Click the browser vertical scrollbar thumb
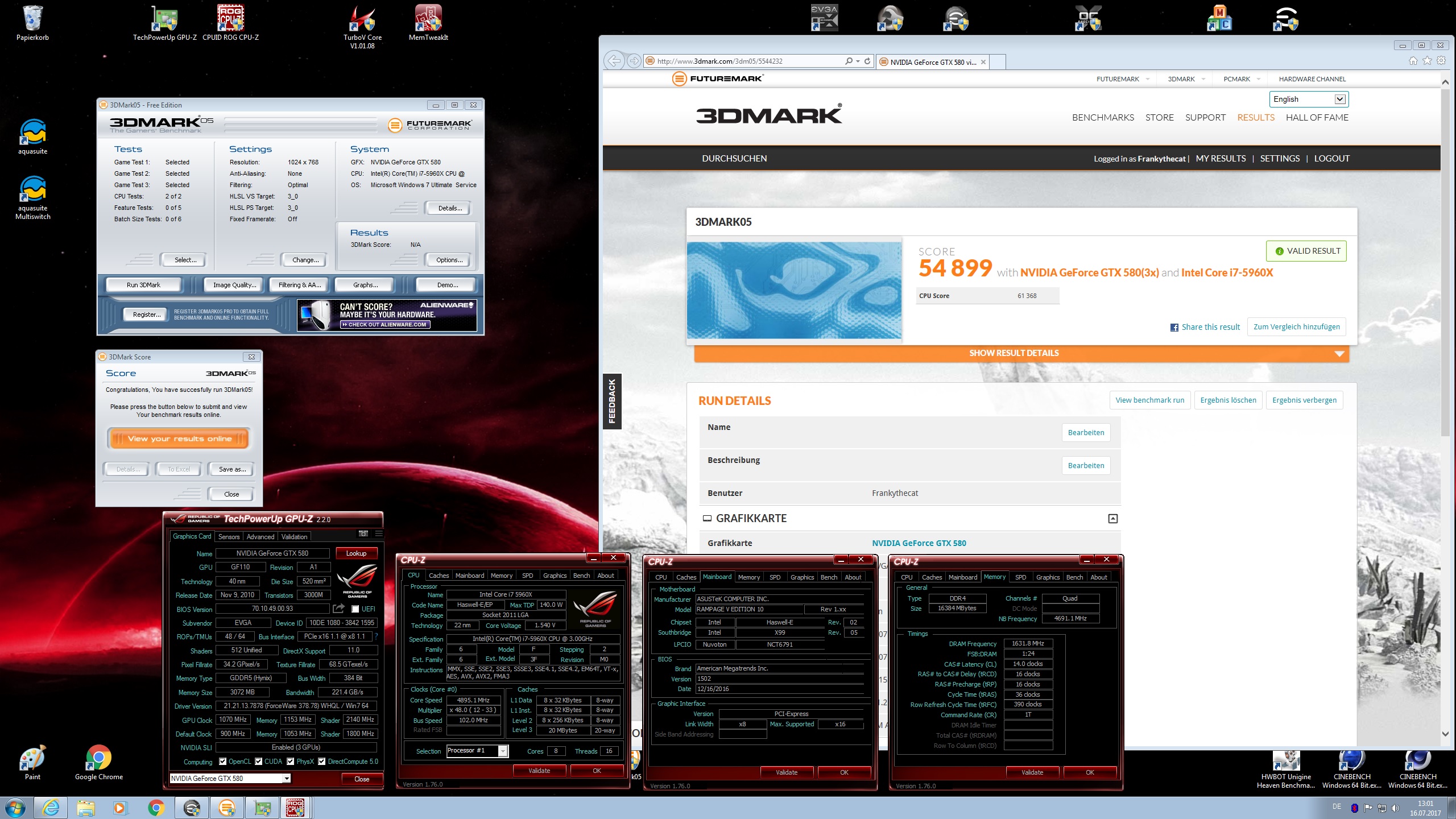 tap(1445, 263)
